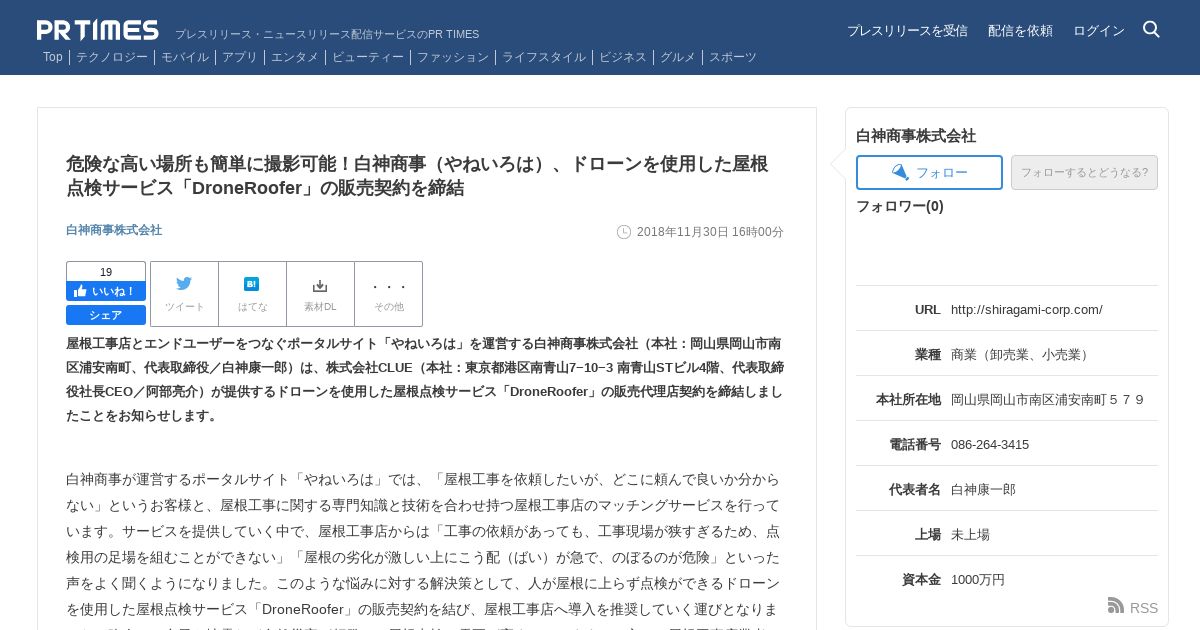Go to the Top menu item
Image resolution: width=1200 pixels, height=630 pixels.
(53, 57)
